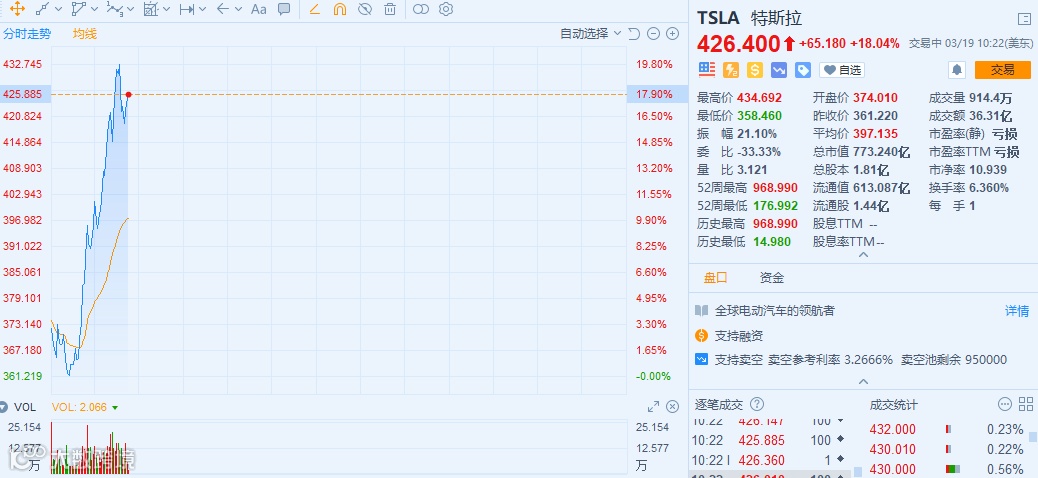Image resolution: width=1038 pixels, height=478 pixels.
Task: Collapse the VOL indicator panel
Action: pyautogui.click(x=4, y=407)
